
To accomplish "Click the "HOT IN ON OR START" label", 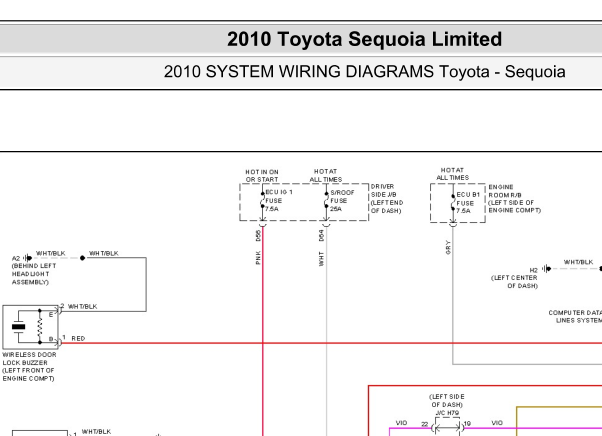I will tap(262, 176).
